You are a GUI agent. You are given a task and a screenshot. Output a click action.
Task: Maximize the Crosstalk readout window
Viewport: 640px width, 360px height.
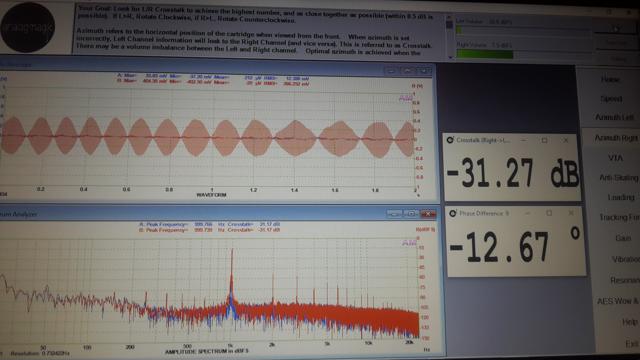544,140
